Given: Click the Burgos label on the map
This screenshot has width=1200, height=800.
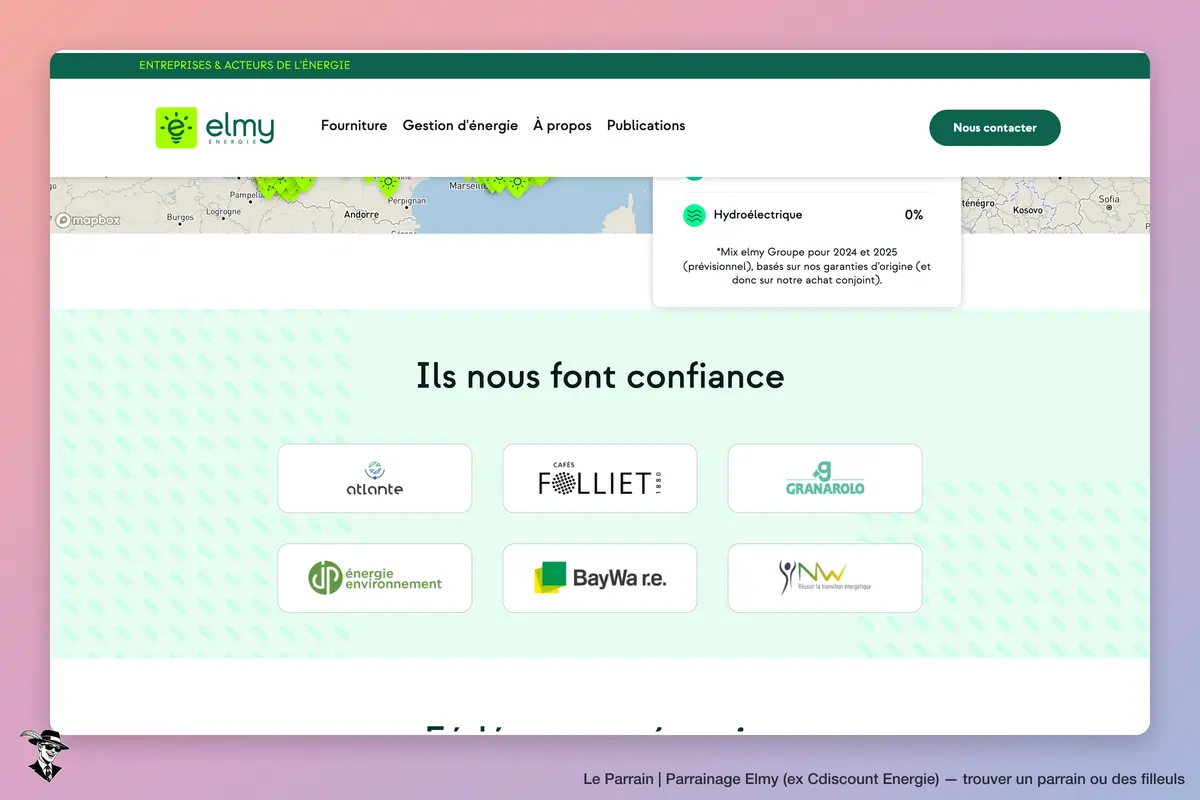Looking at the screenshot, I should (x=180, y=217).
